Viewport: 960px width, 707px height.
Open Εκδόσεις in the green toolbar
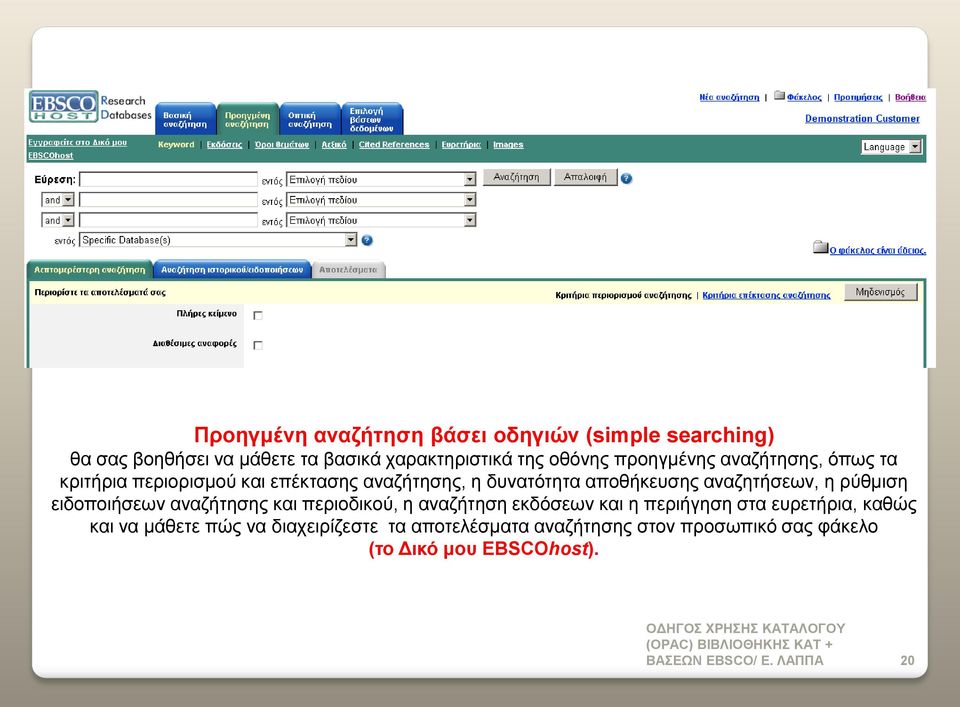224,144
